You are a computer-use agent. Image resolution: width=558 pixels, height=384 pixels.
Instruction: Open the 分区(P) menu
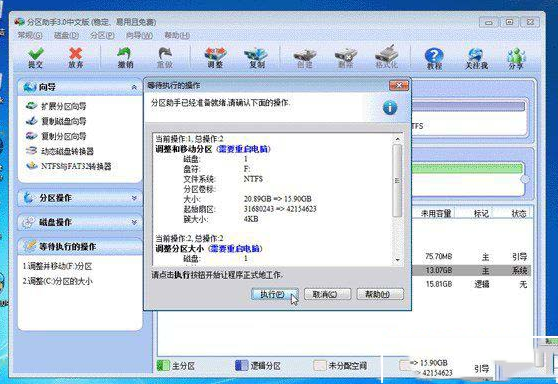pyautogui.click(x=102, y=36)
